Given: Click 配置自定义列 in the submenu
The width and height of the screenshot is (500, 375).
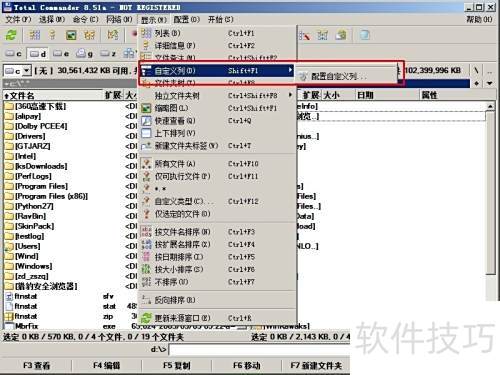Looking at the screenshot, I should (x=345, y=76).
